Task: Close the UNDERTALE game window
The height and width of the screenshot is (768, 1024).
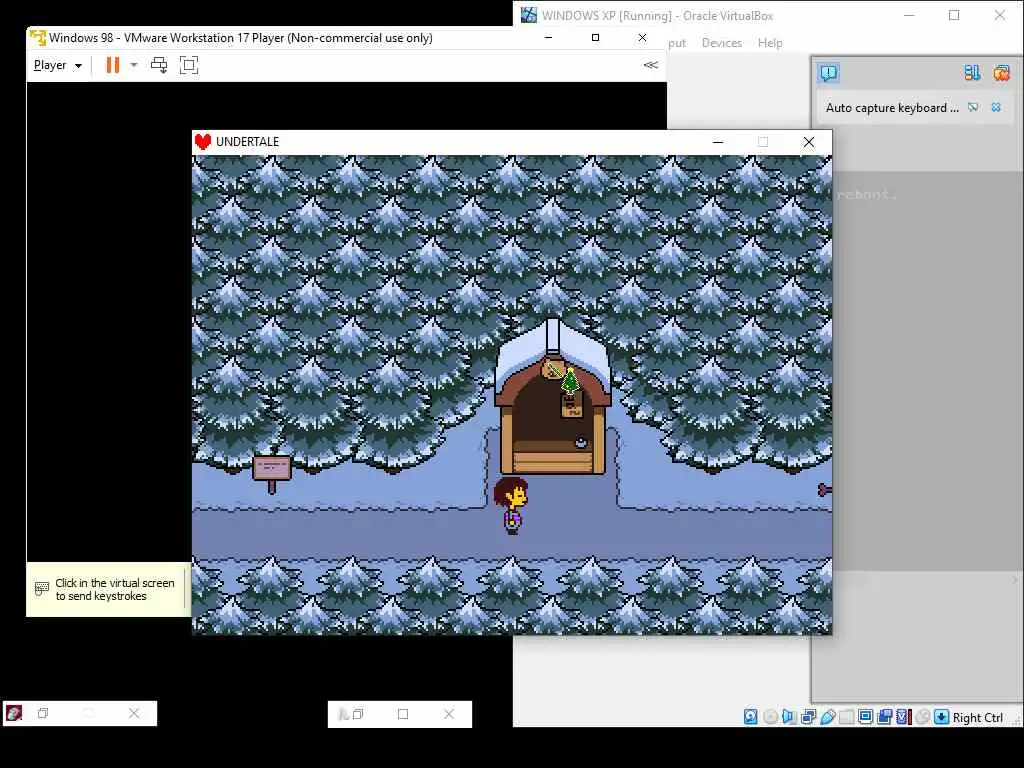Action: [808, 142]
